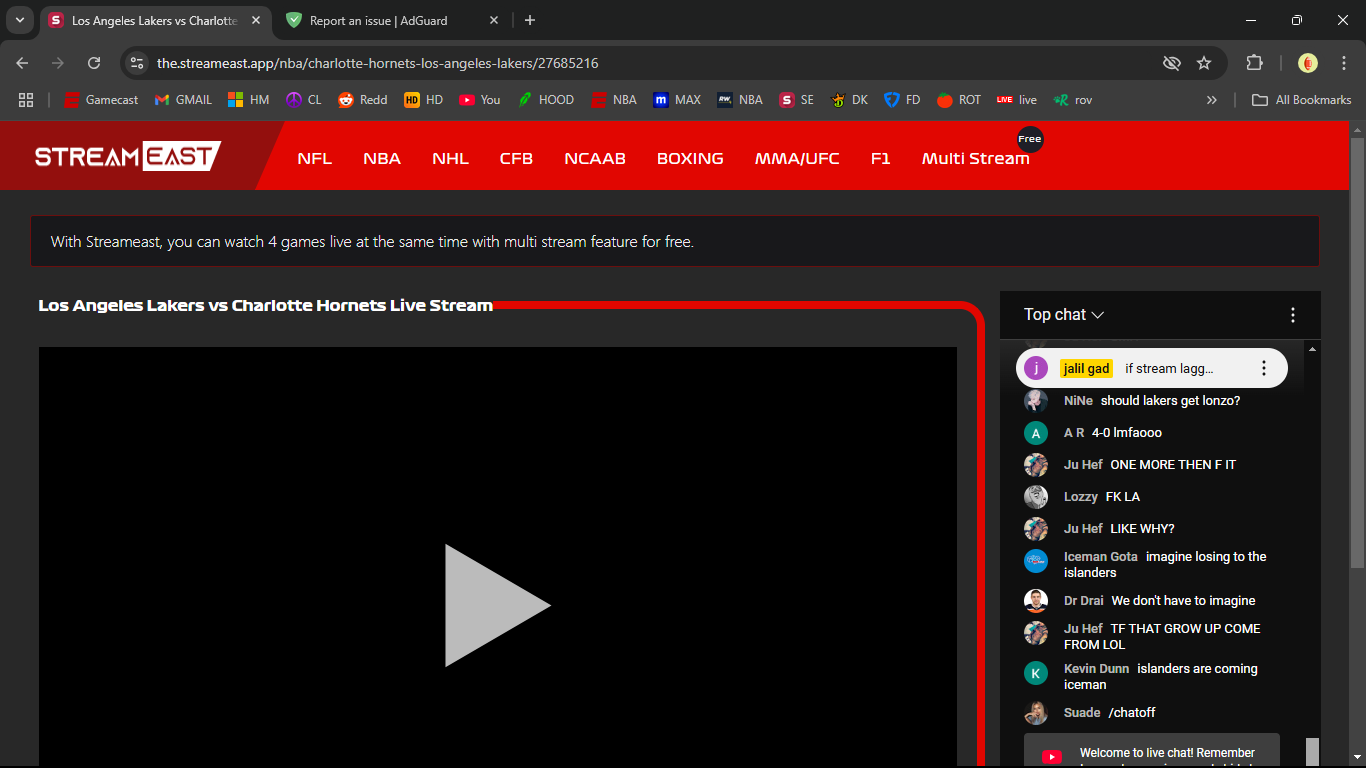Click jalil gad's avatar
This screenshot has width=1366, height=768.
pos(1036,368)
